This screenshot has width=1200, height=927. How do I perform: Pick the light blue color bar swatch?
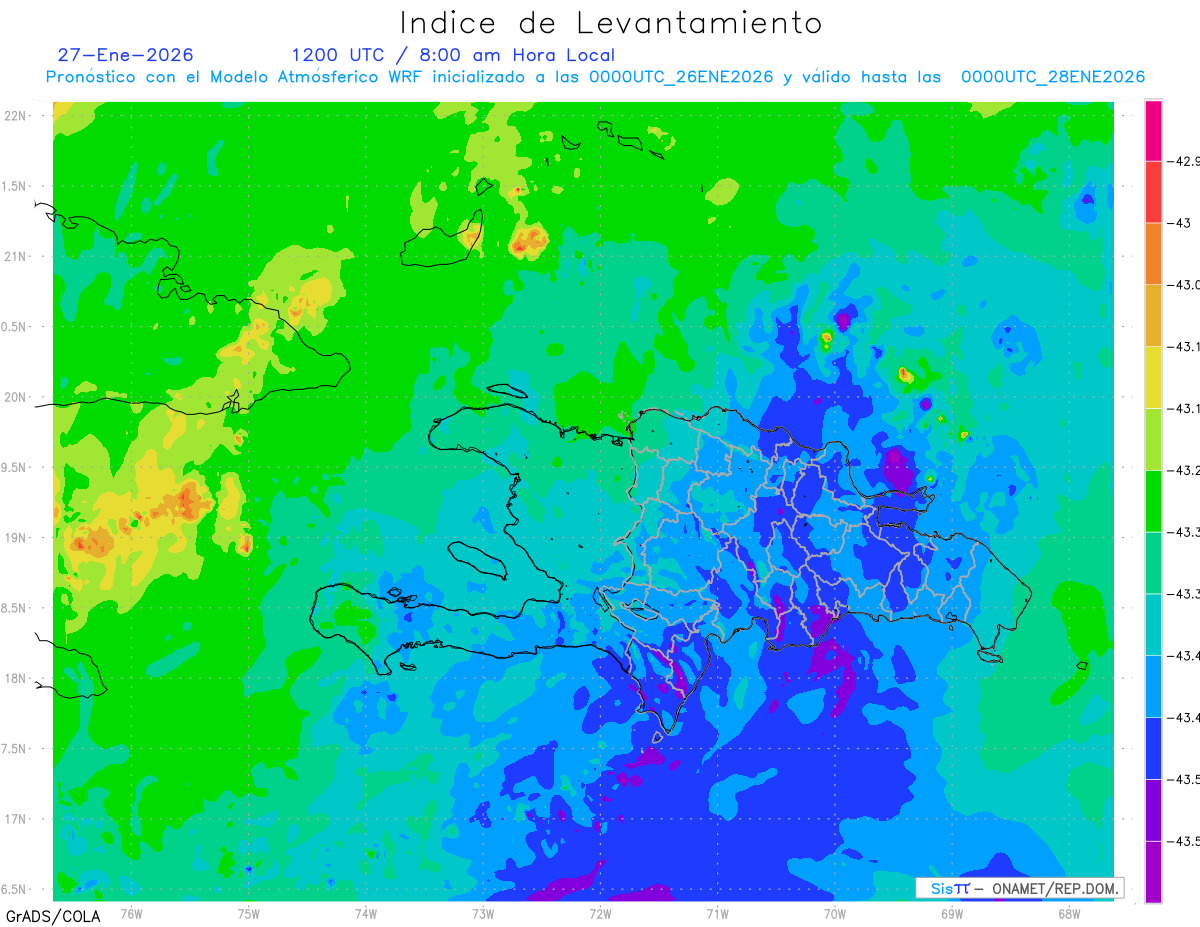click(x=1153, y=686)
